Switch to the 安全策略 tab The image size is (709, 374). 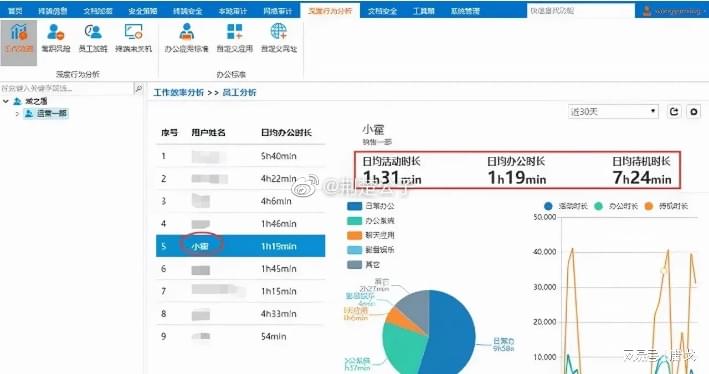tap(142, 11)
